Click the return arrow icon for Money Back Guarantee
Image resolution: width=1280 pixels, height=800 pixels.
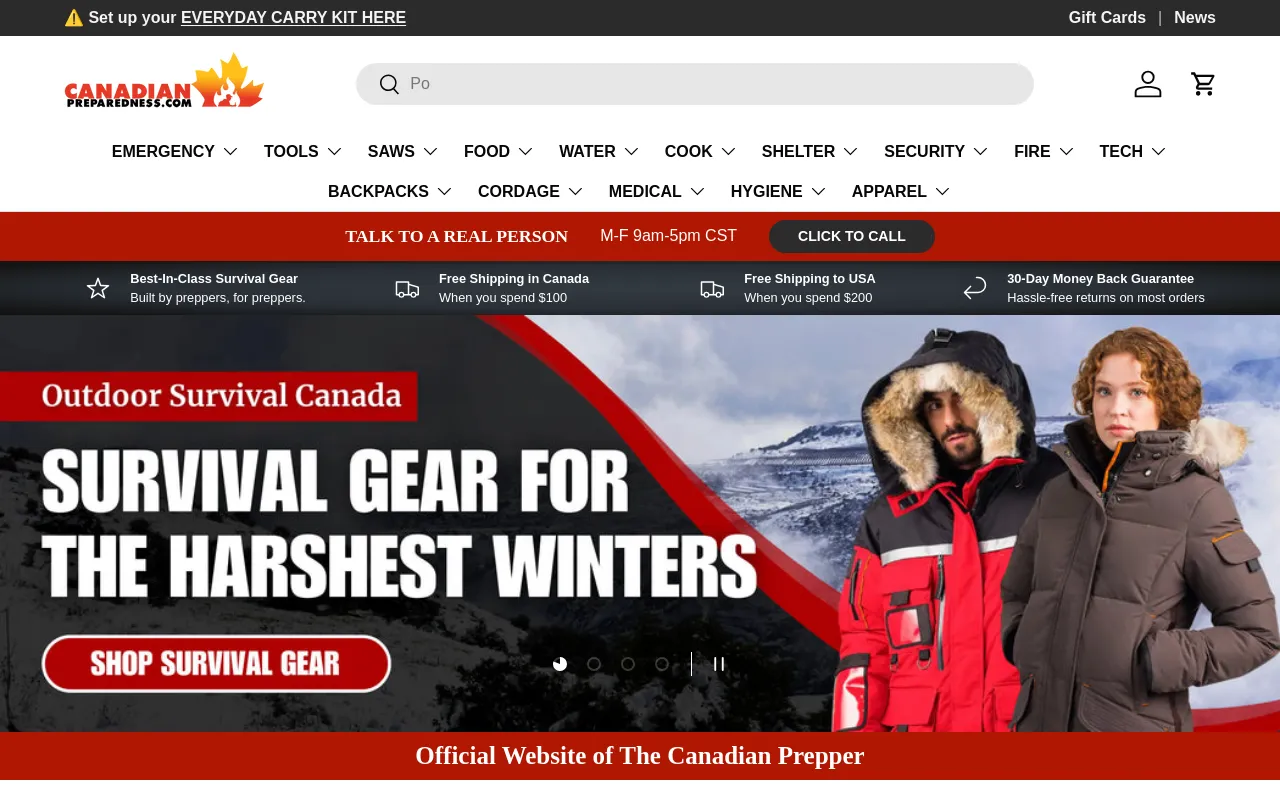975,289
